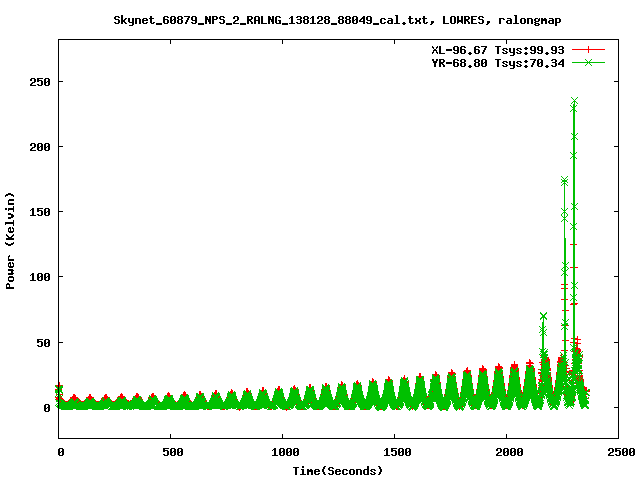Click the x-axis tick label 2000

point(509,452)
